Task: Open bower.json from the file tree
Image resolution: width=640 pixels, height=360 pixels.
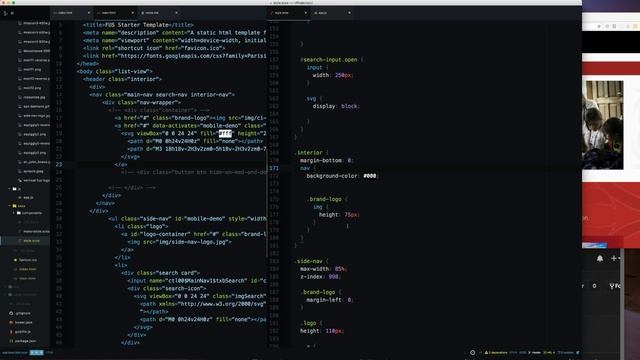Action: click(x=24, y=322)
